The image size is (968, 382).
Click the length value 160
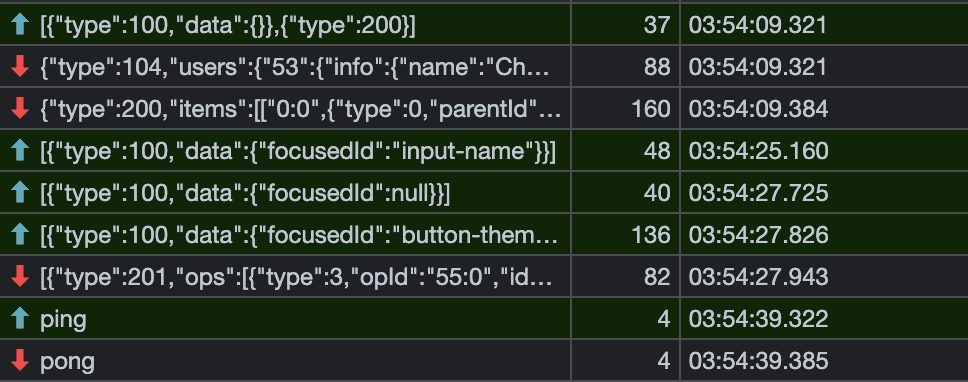pos(651,109)
